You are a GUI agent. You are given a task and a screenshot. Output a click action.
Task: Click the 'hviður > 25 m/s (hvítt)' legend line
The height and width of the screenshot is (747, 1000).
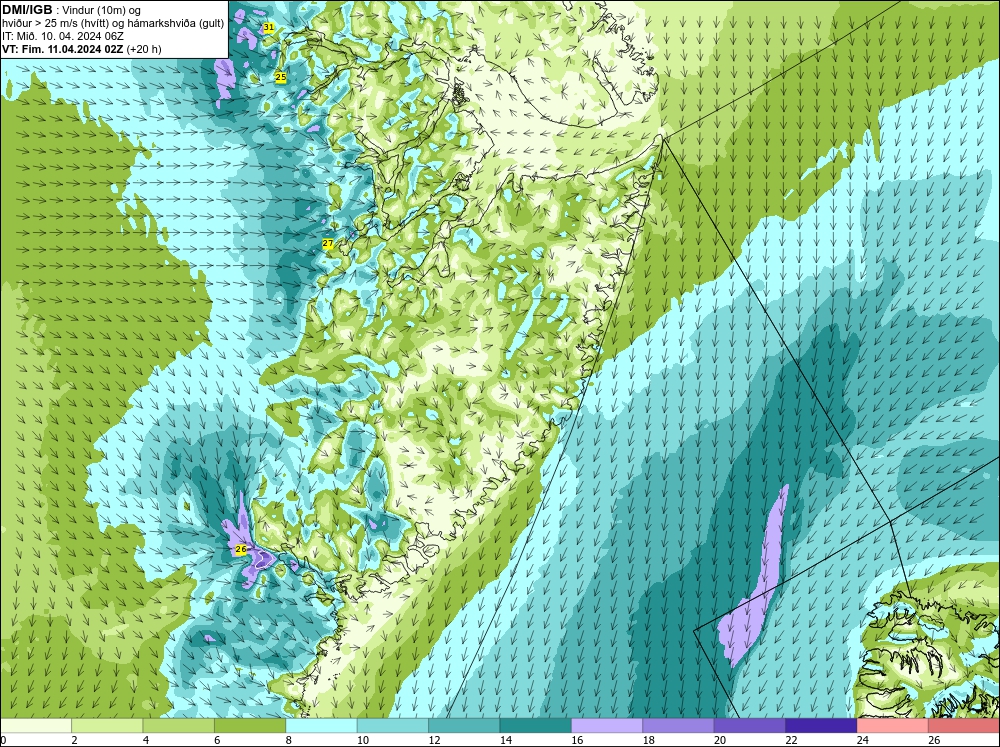[x=113, y=24]
